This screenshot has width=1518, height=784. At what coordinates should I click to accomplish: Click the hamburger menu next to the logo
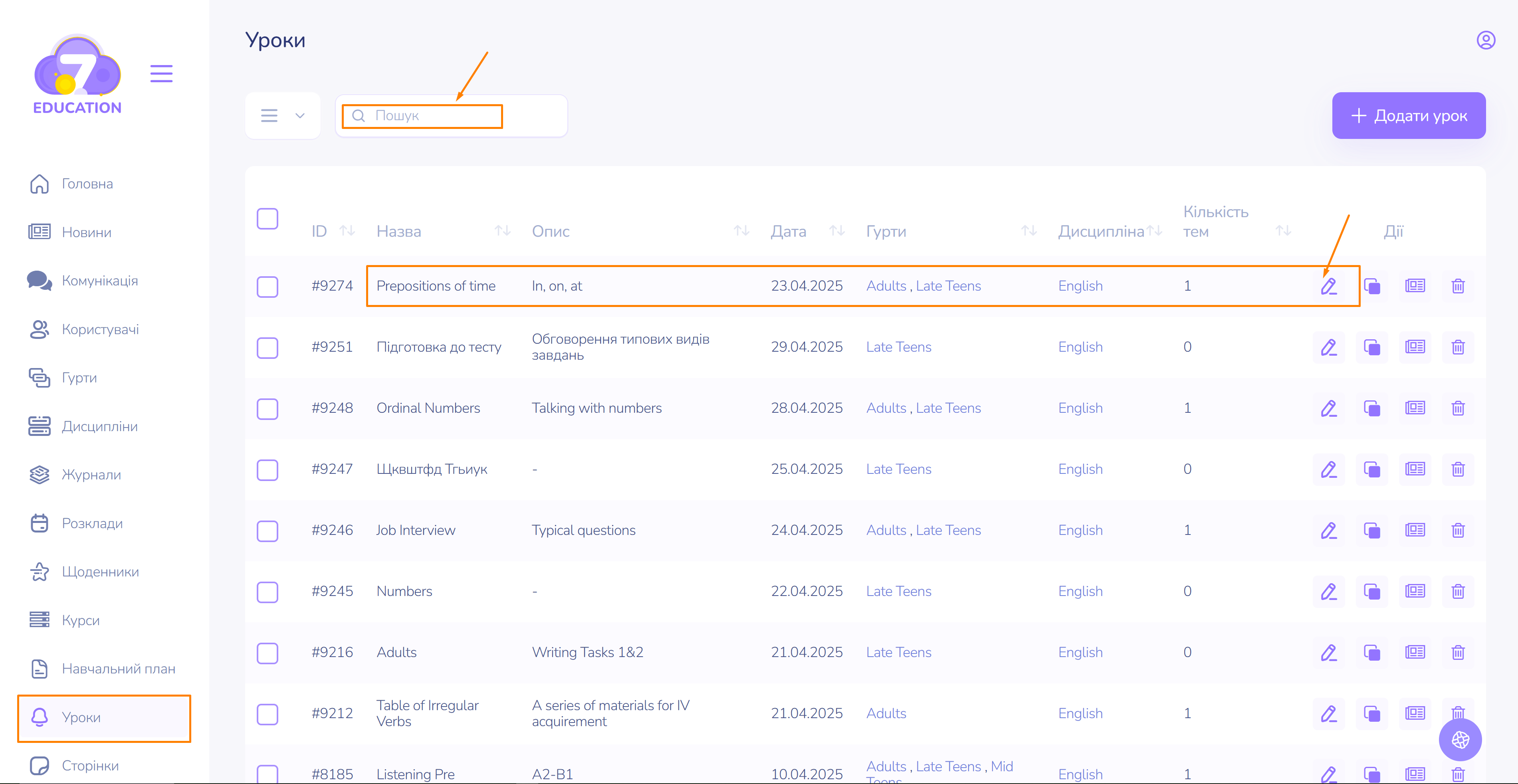click(x=161, y=73)
